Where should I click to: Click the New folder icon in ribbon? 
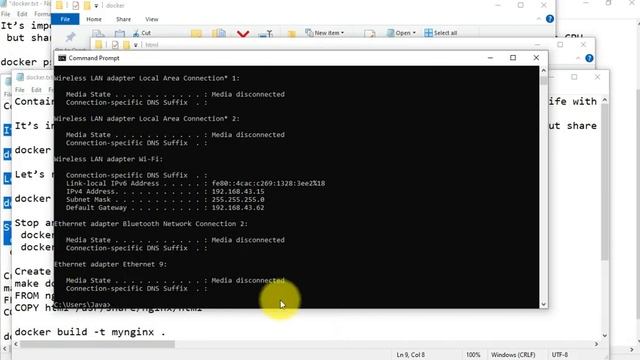click(x=291, y=33)
